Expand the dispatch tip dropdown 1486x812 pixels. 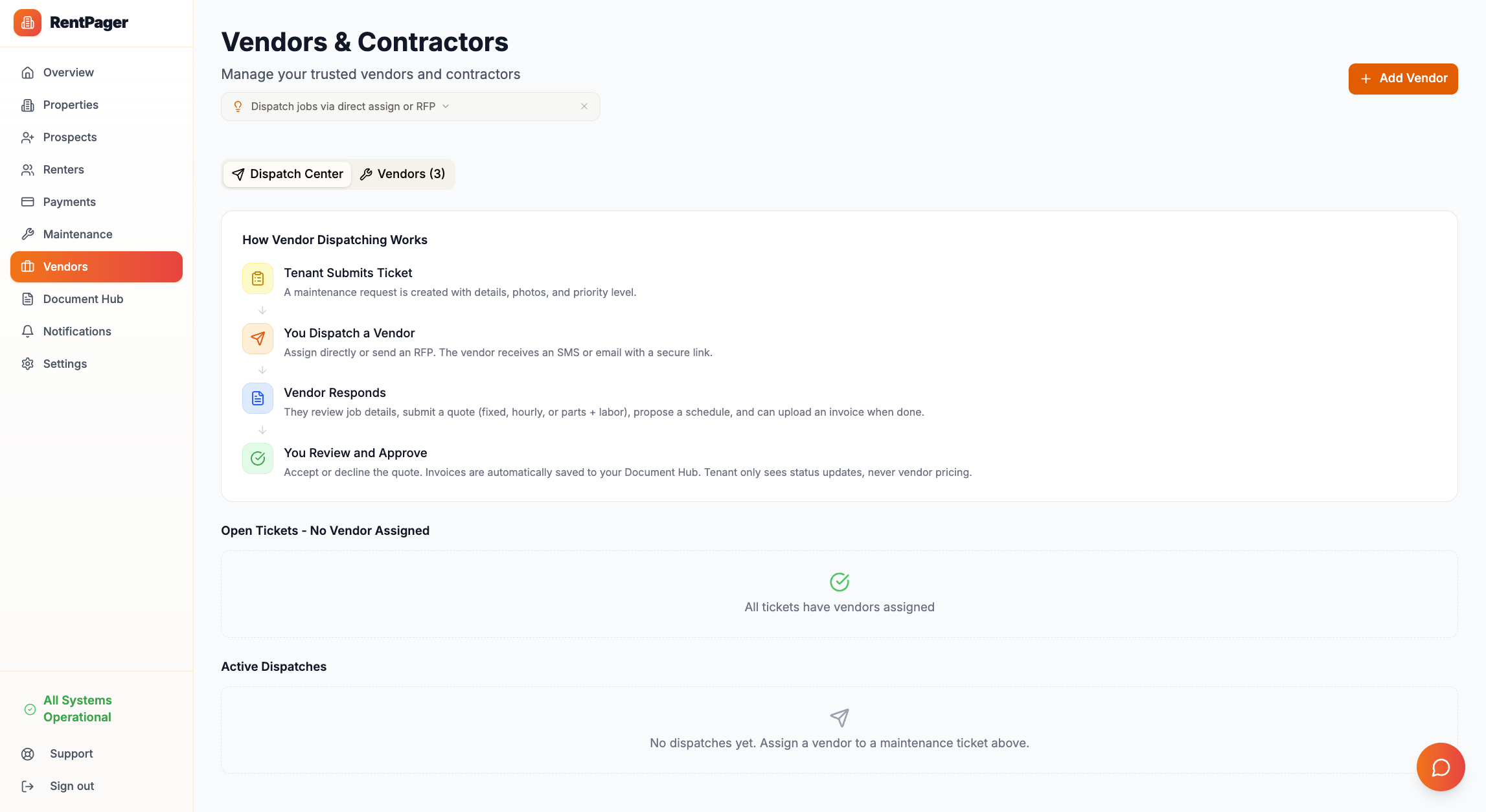(x=446, y=106)
